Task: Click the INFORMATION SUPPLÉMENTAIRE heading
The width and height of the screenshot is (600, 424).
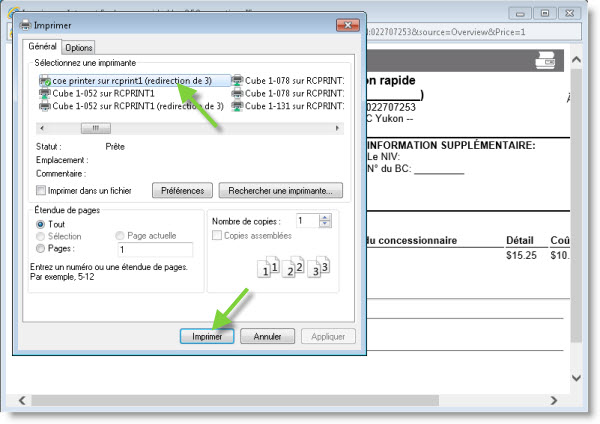Action: [x=451, y=145]
